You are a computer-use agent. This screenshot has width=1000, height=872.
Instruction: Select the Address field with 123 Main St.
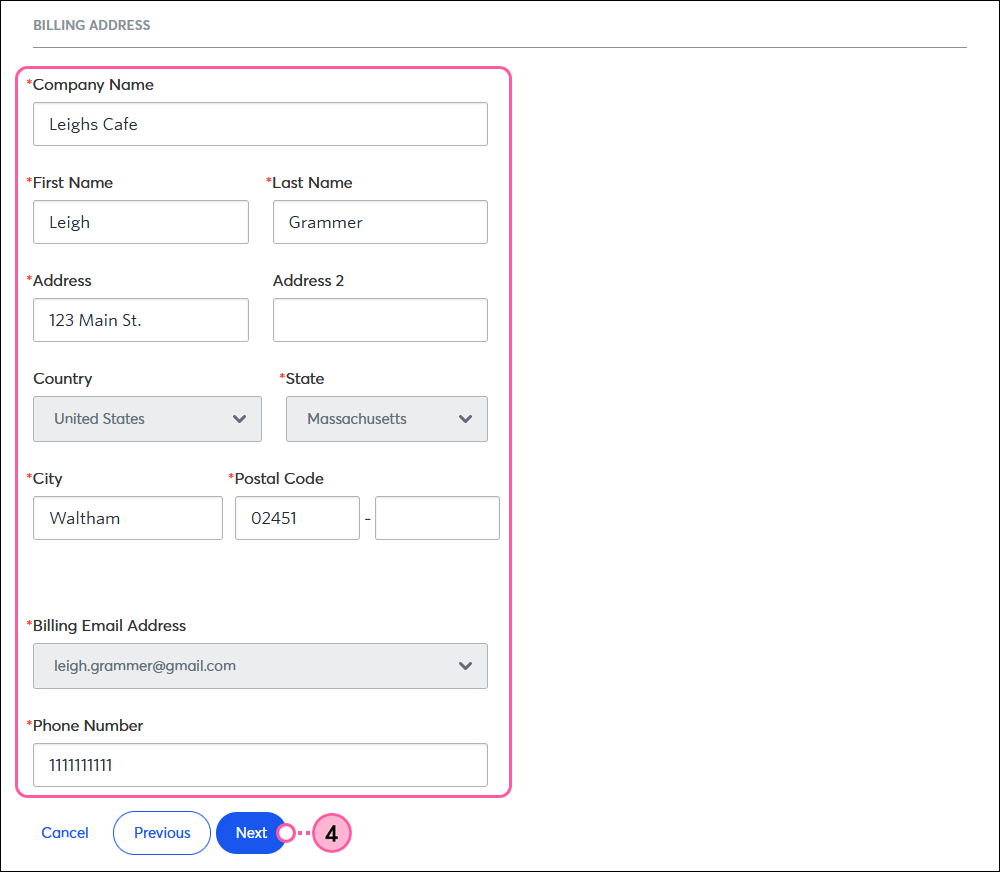click(141, 320)
